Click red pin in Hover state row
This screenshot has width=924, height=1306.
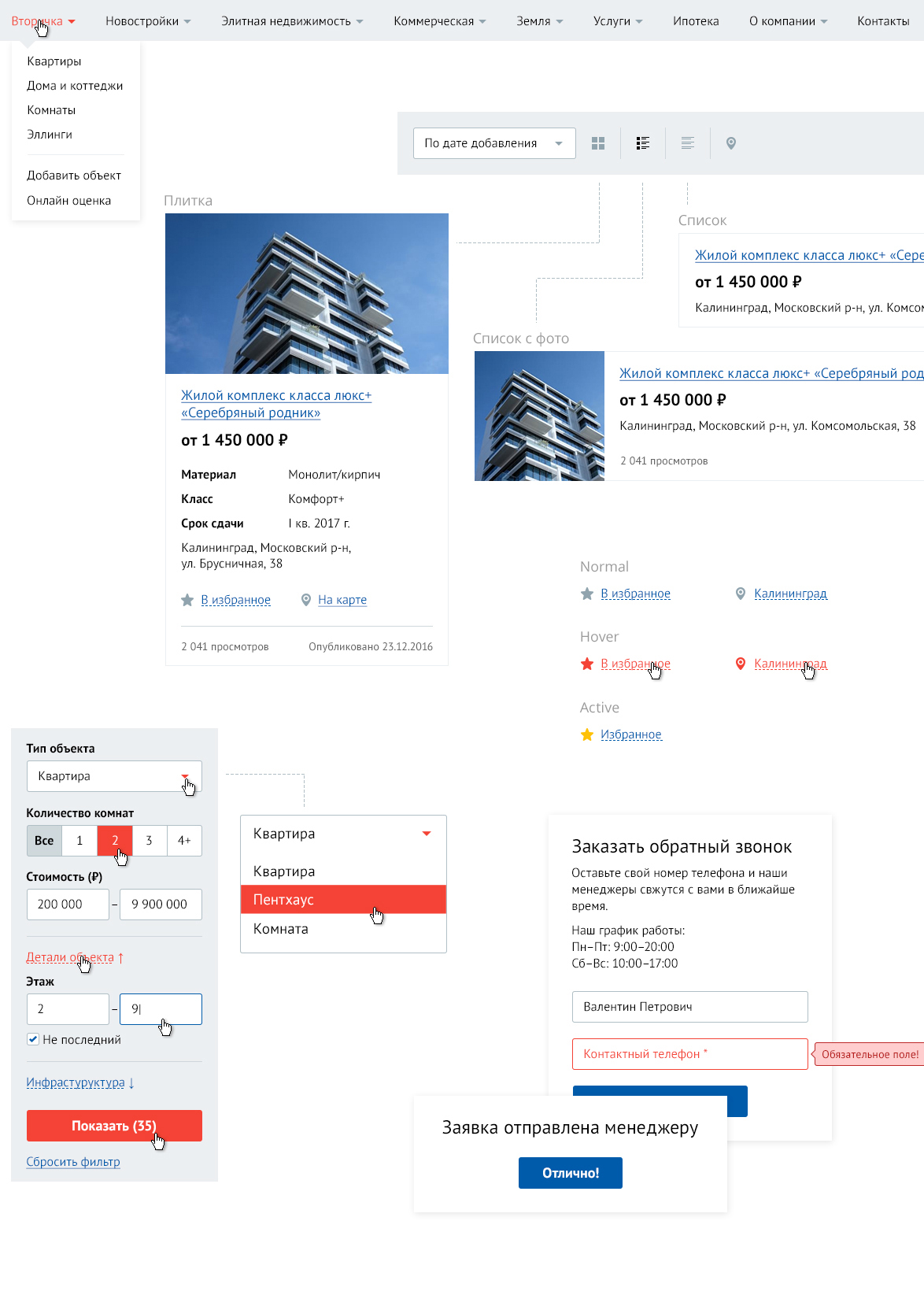coord(741,664)
